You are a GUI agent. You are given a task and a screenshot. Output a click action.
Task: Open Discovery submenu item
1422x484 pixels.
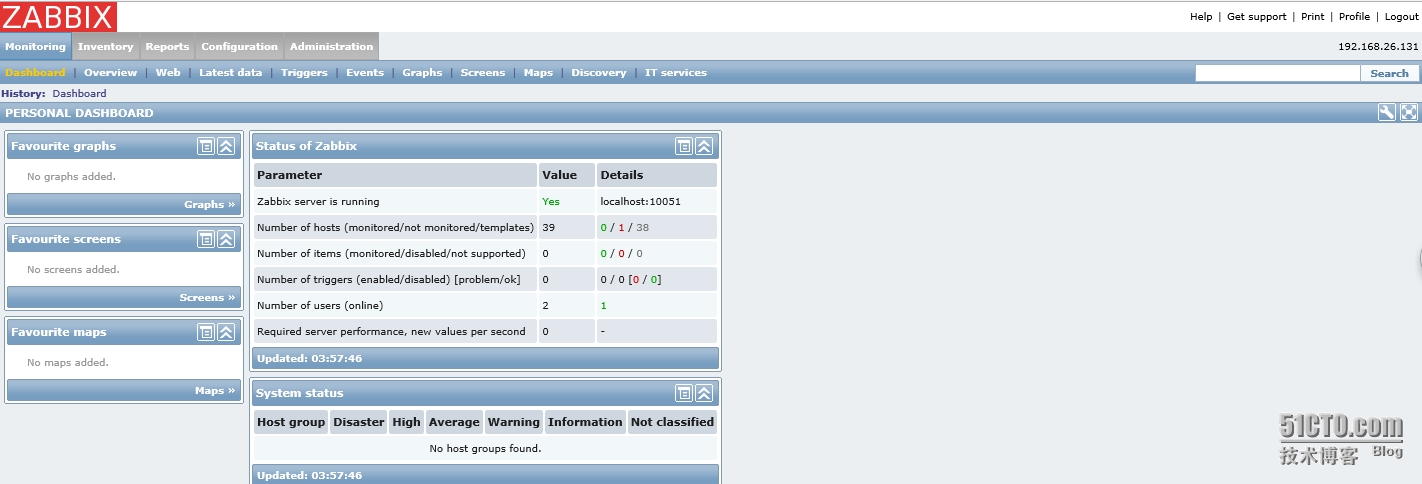pyautogui.click(x=599, y=73)
